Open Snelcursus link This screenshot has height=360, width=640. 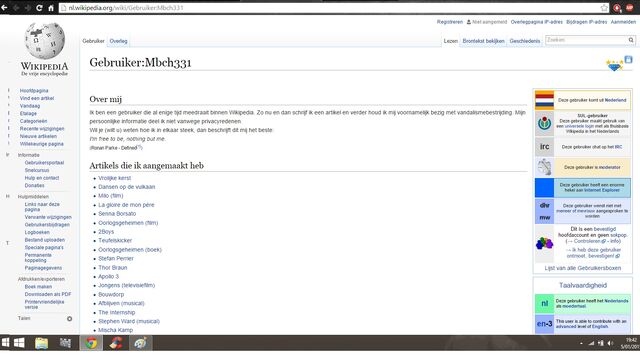click(37, 170)
